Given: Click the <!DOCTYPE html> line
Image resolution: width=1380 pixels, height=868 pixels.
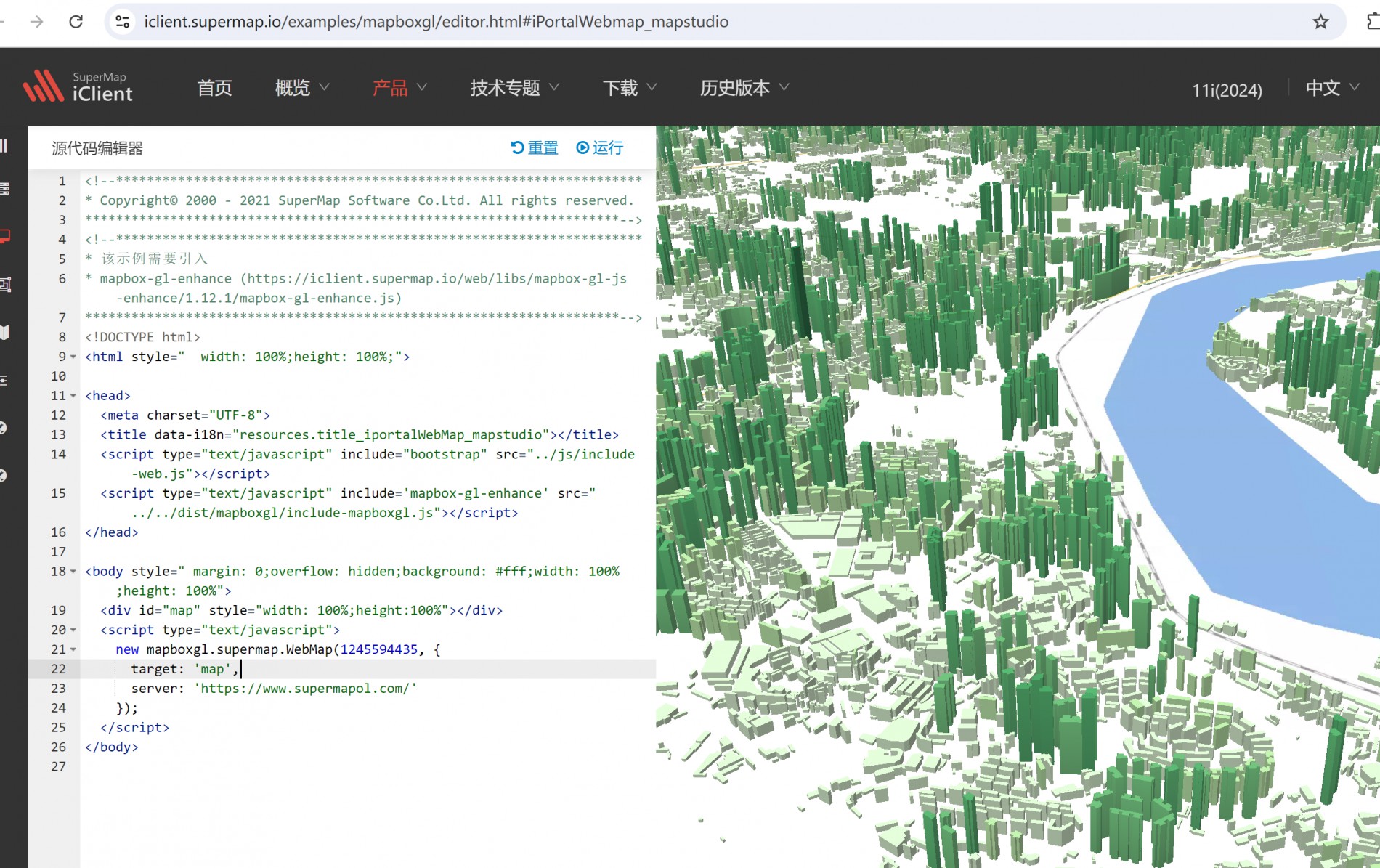Looking at the screenshot, I should 142,337.
